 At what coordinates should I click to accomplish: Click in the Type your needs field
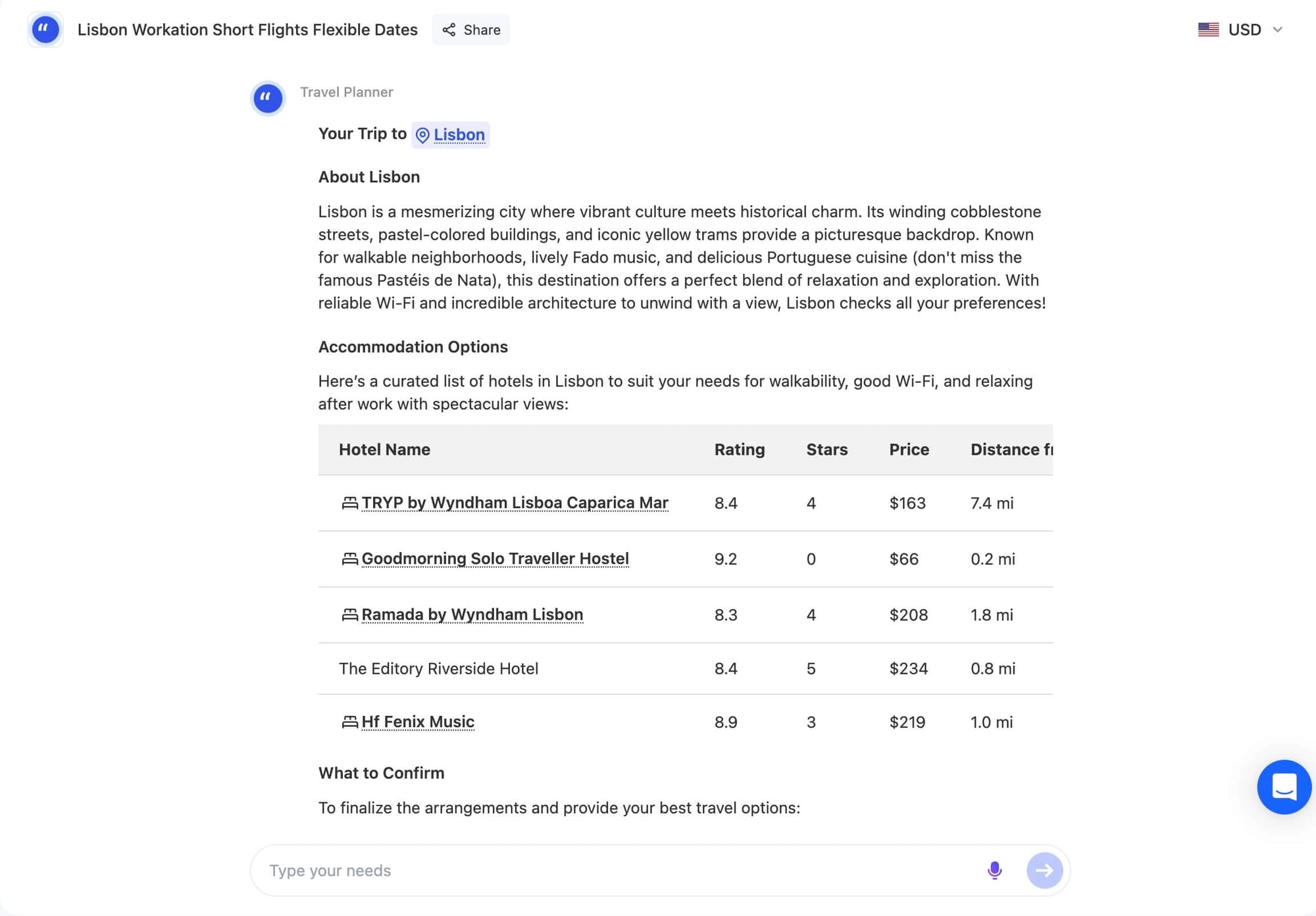tap(619, 870)
